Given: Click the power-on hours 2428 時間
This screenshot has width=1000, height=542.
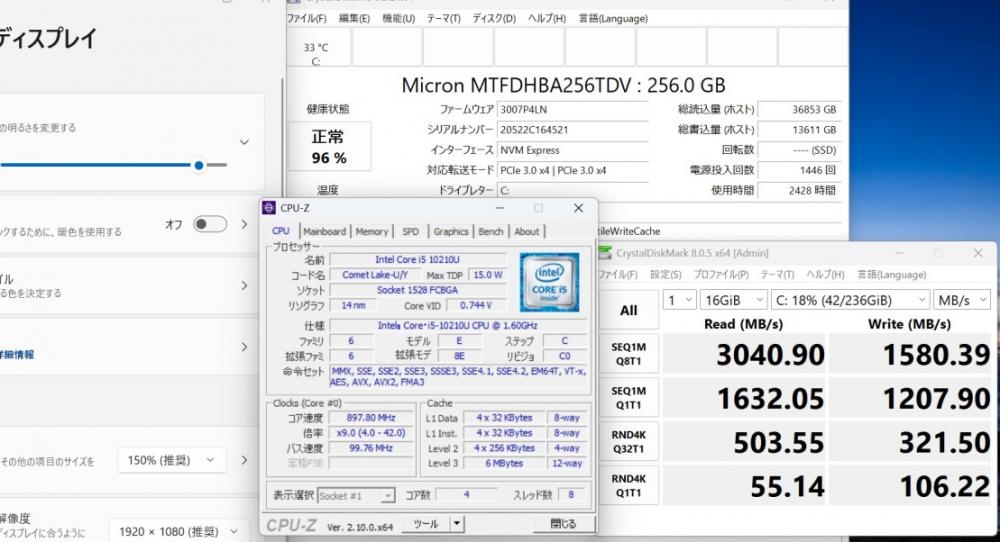Looking at the screenshot, I should click(x=799, y=191).
